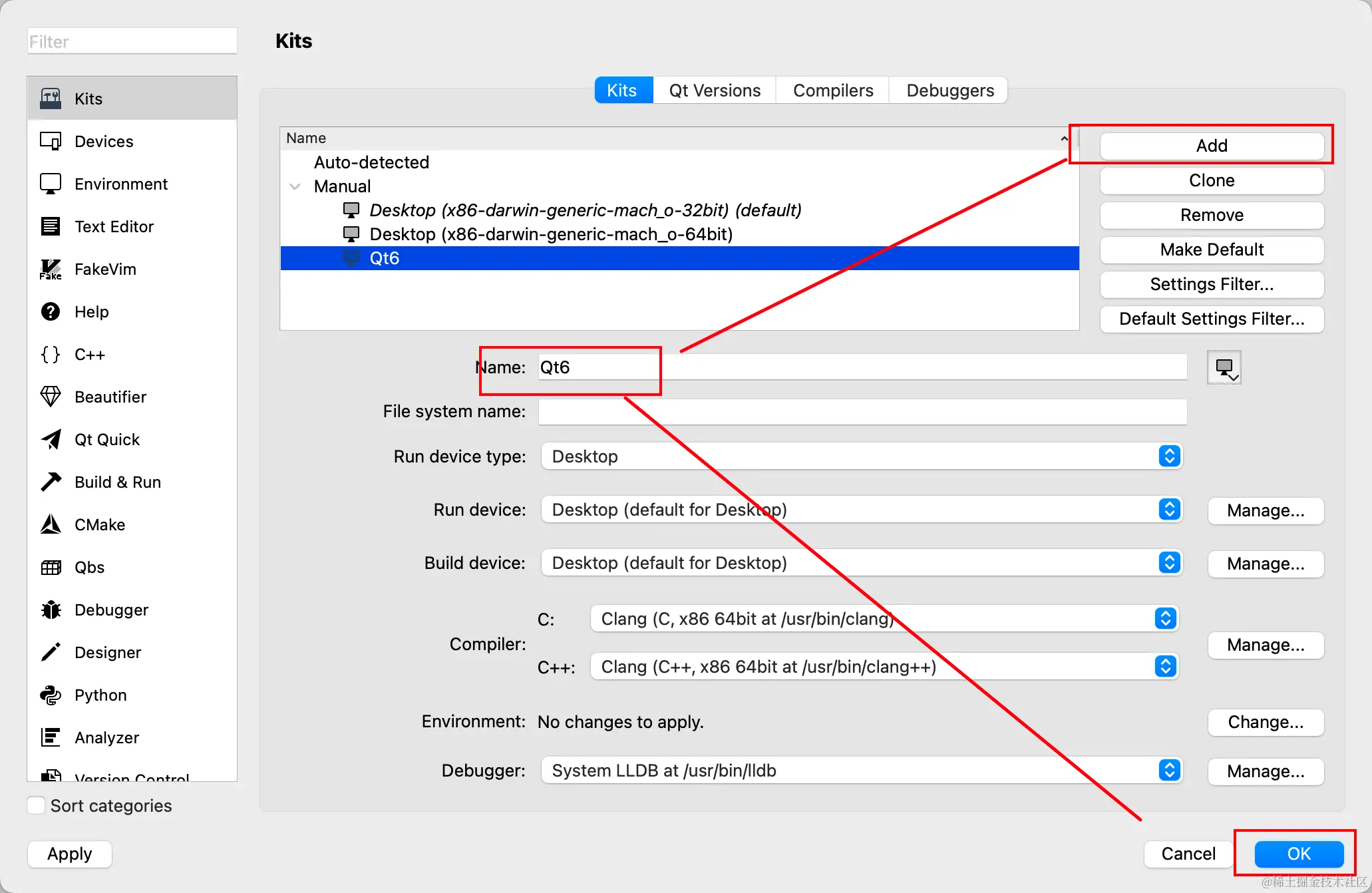The width and height of the screenshot is (1372, 893).
Task: Click Make Default for selected kit
Action: point(1211,250)
